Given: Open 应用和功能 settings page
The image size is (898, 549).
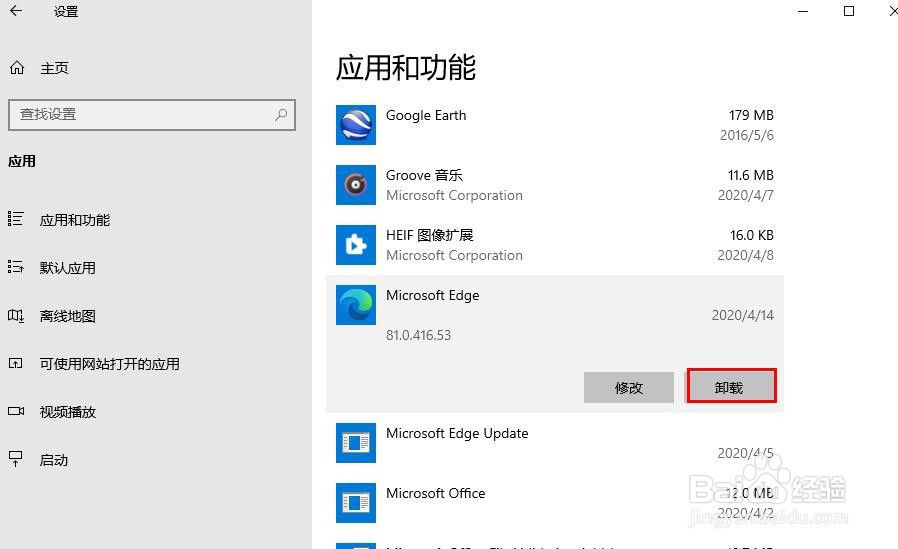Looking at the screenshot, I should click(x=74, y=220).
